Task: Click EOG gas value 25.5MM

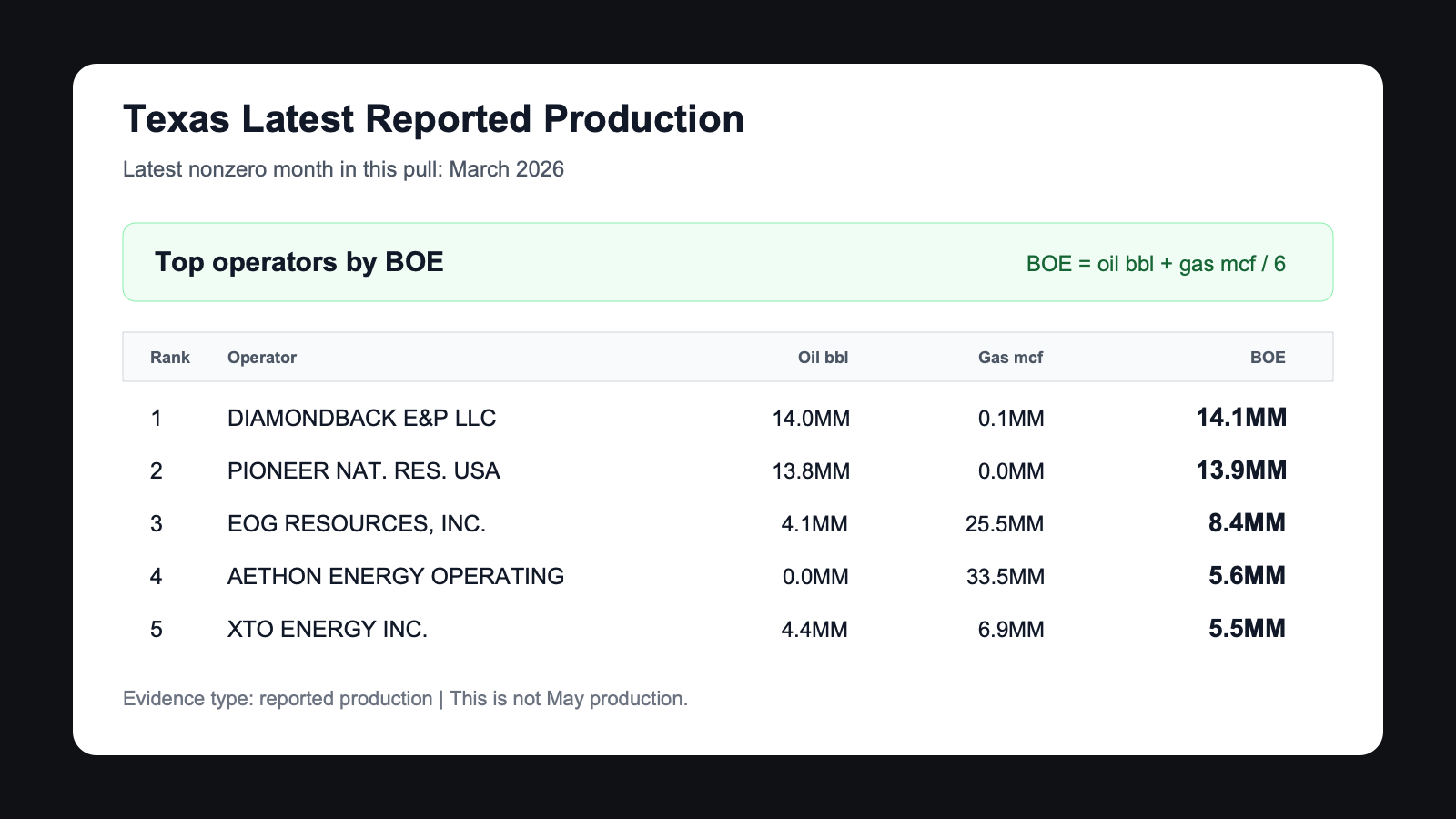Action: click(x=1005, y=524)
